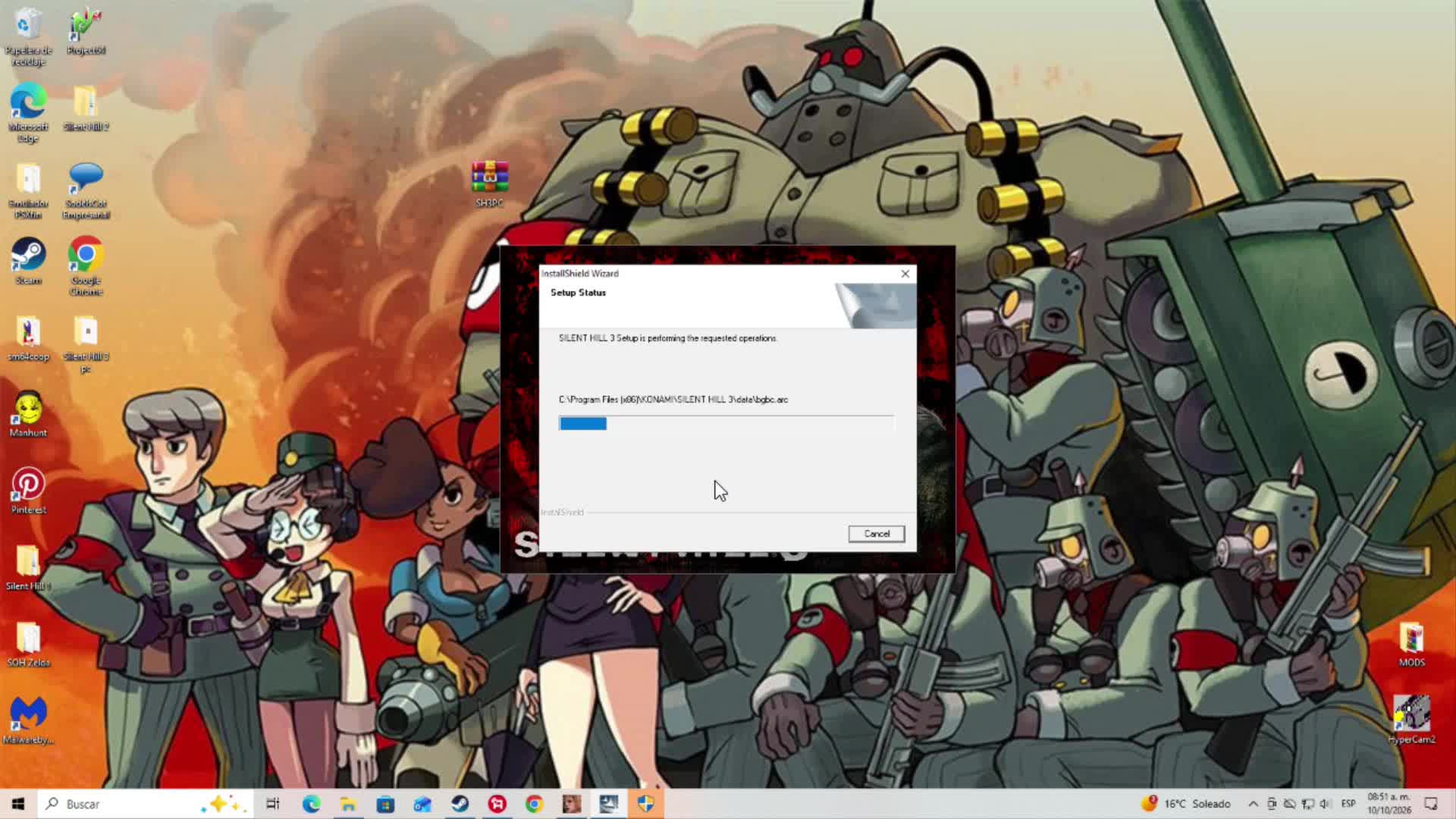Open Chrome from the taskbar
The width and height of the screenshot is (1456, 819).
pos(534,804)
